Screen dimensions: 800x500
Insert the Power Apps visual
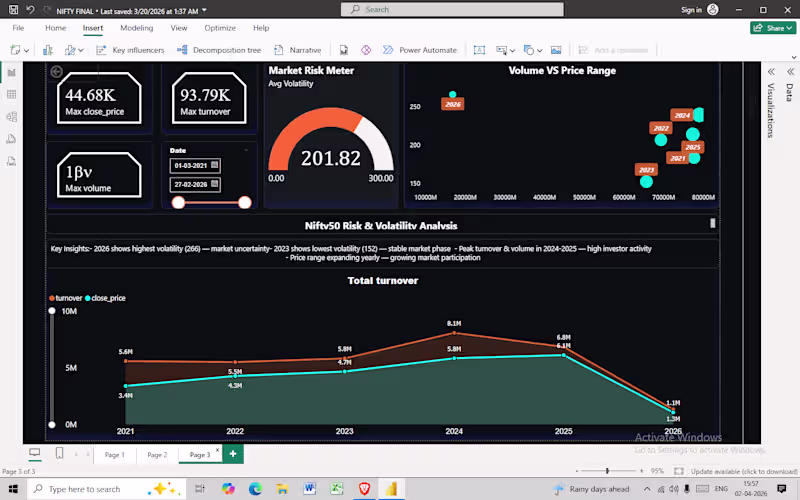pyautogui.click(x=366, y=50)
